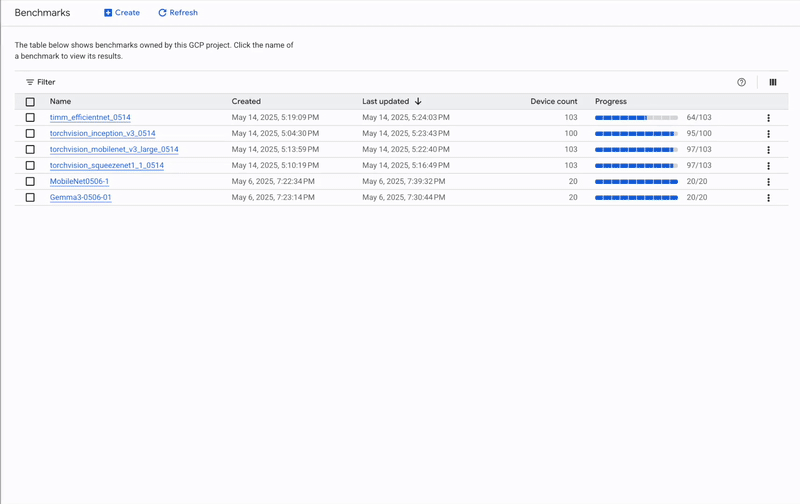Sort by the Device count column header
The width and height of the screenshot is (800, 504).
(553, 101)
